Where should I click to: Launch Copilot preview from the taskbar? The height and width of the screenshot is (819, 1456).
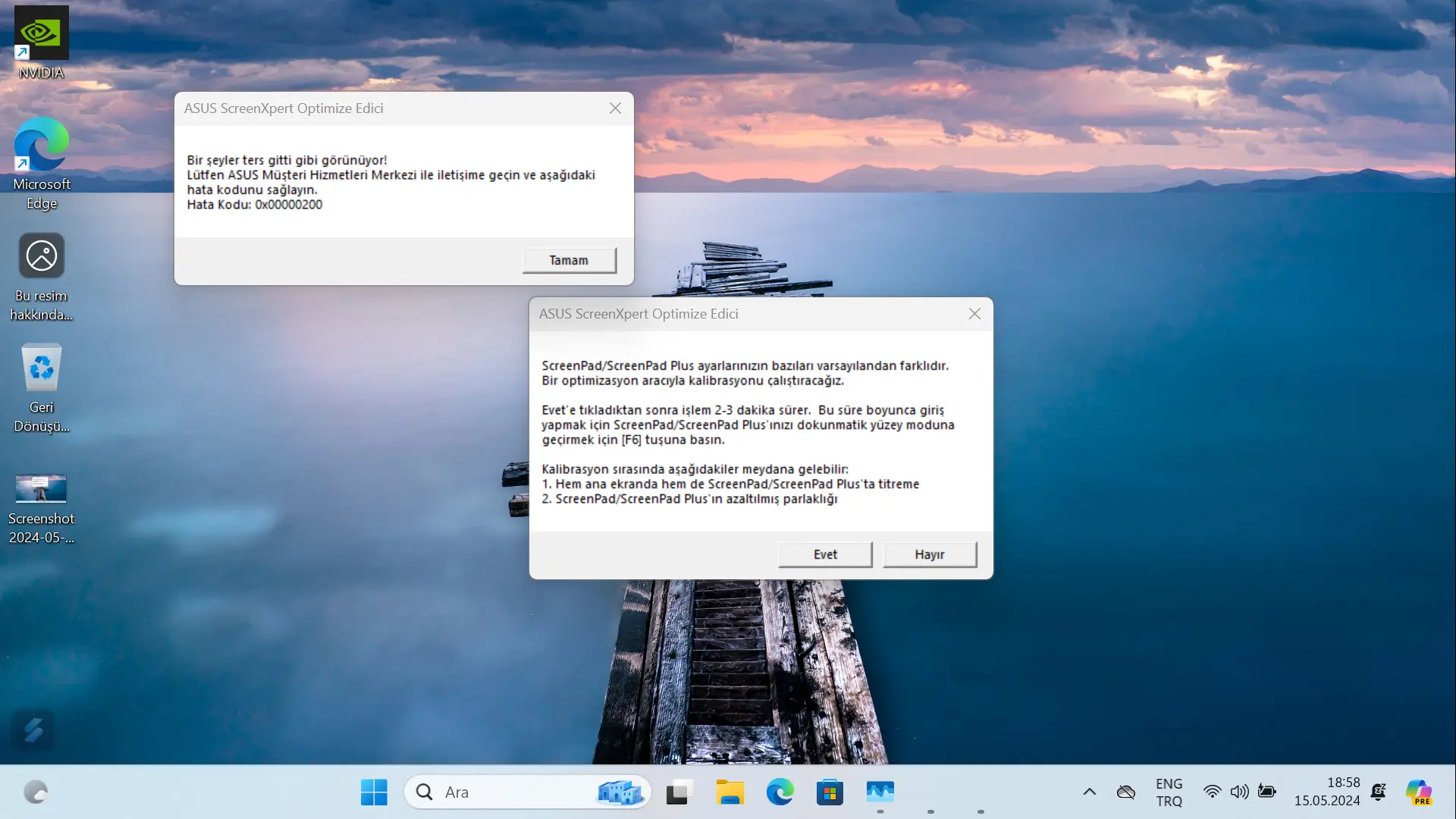[1418, 792]
